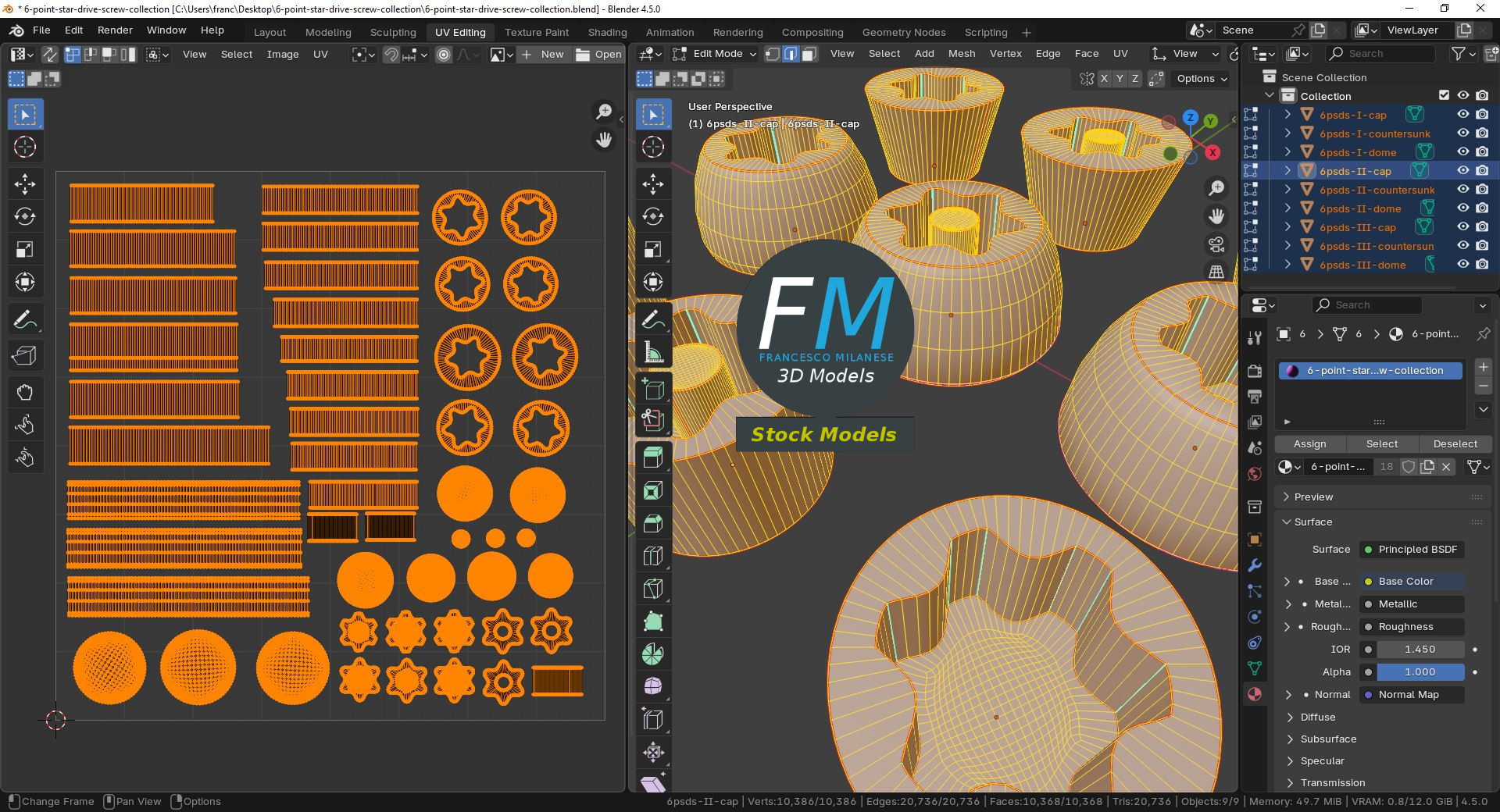Choose the UV editor Scale tool
The height and width of the screenshot is (812, 1500).
click(25, 249)
